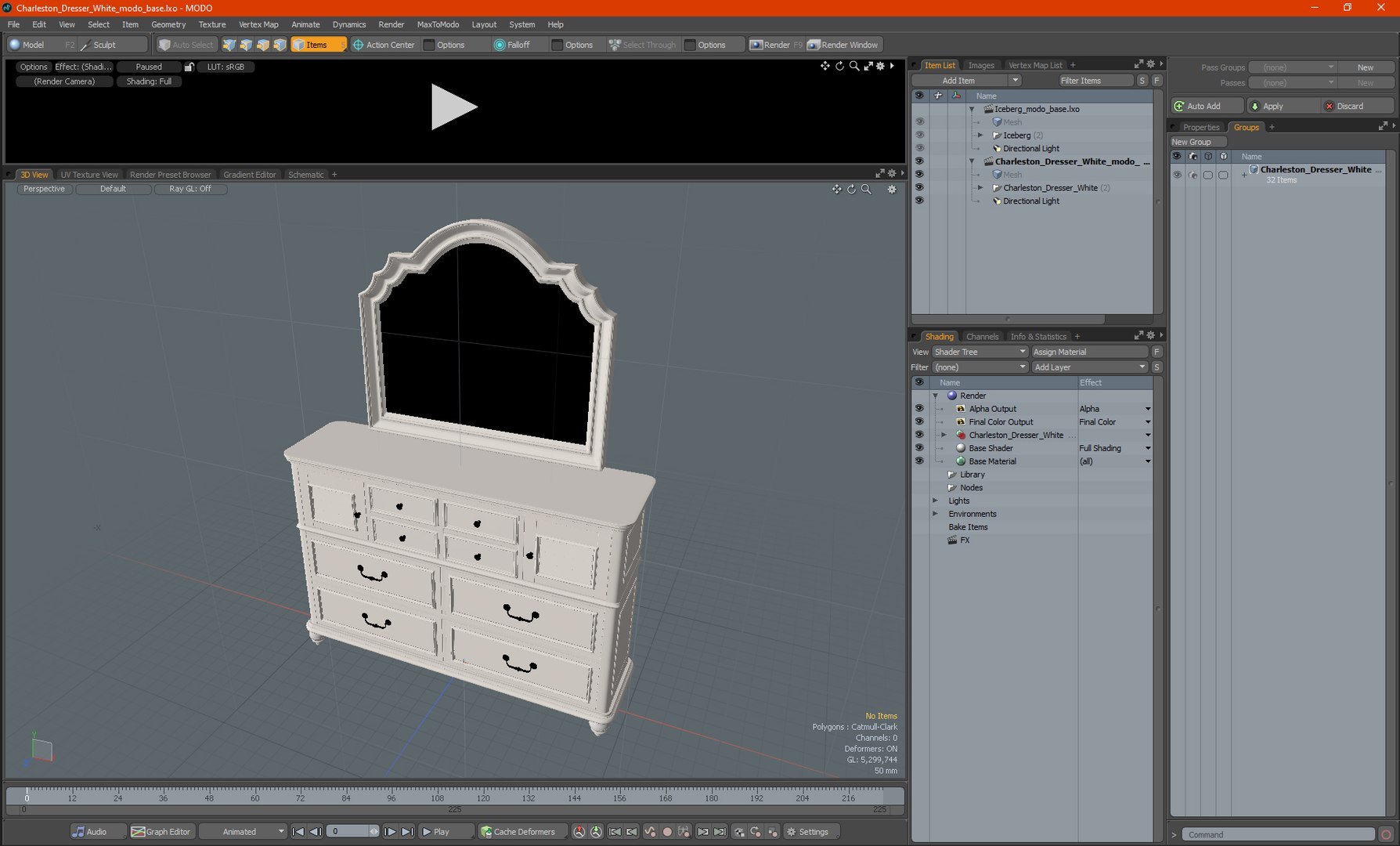Expand the Lights node in Shader Tree
This screenshot has height=846, width=1400.
[936, 501]
